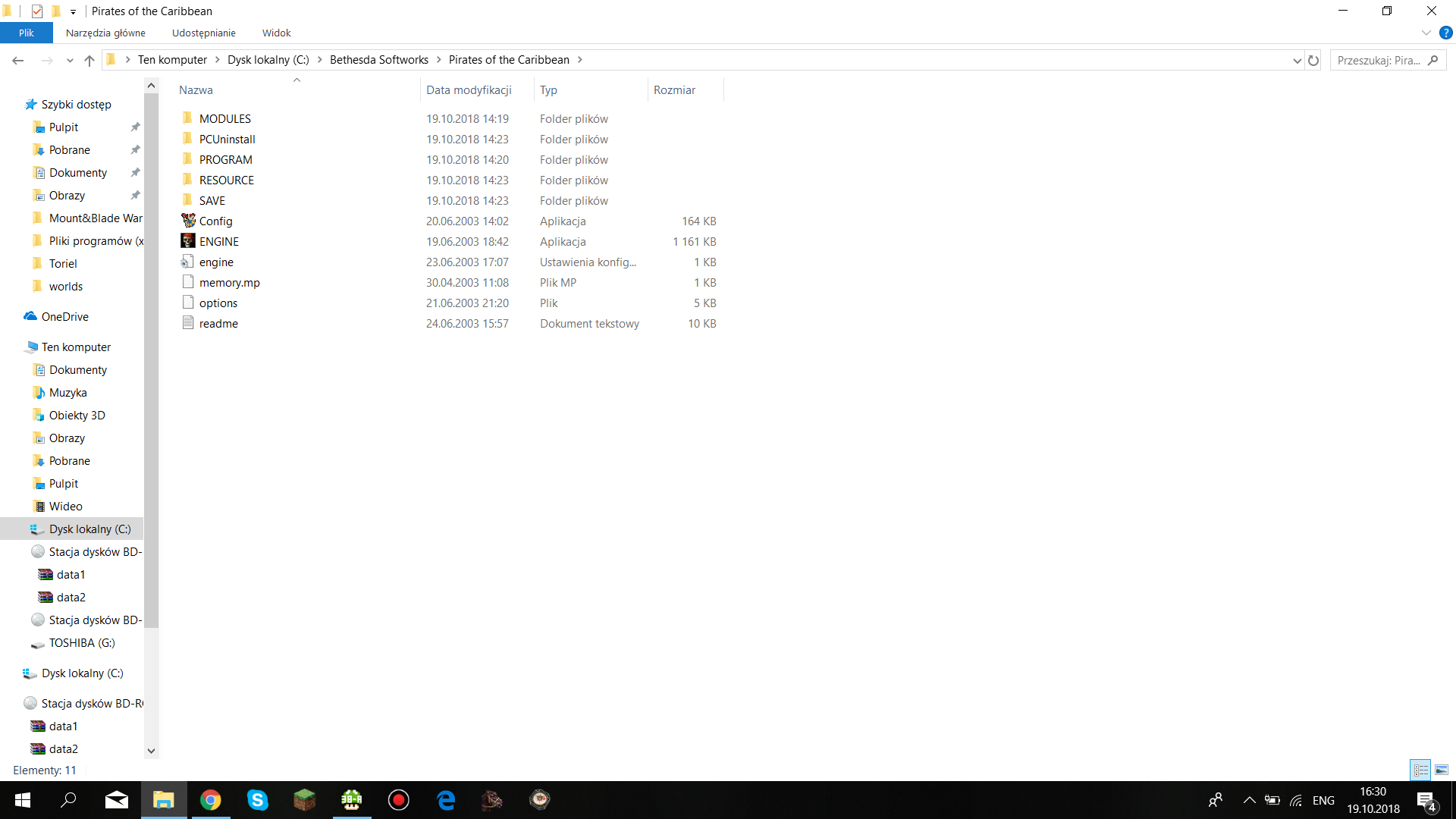Image resolution: width=1456 pixels, height=819 pixels.
Task: Open the Minecraft block taskbar icon
Action: click(305, 800)
